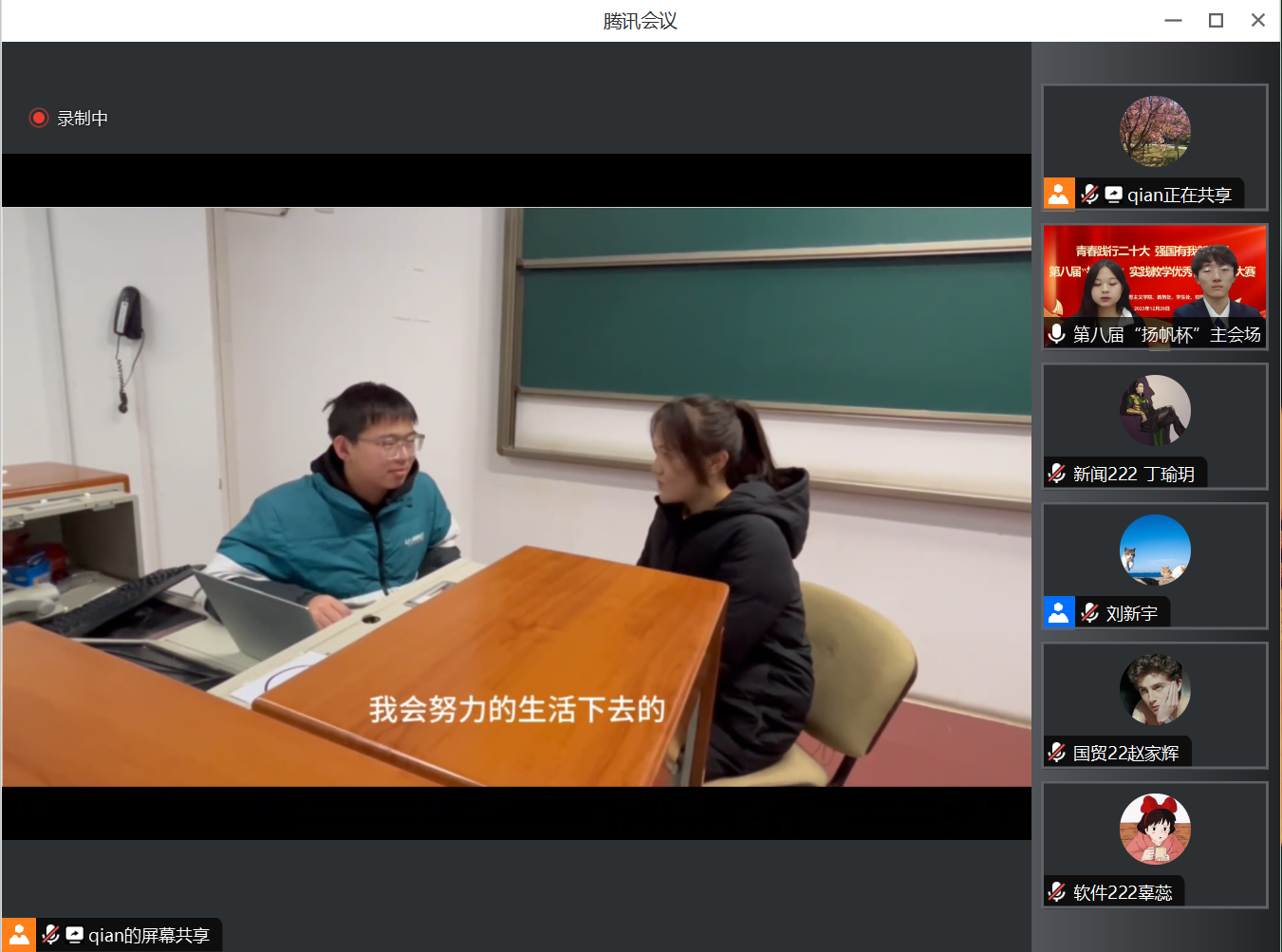Viewport: 1282px width, 952px height.
Task: Click the muted mic icon beside qian正在共享
Action: (1089, 194)
